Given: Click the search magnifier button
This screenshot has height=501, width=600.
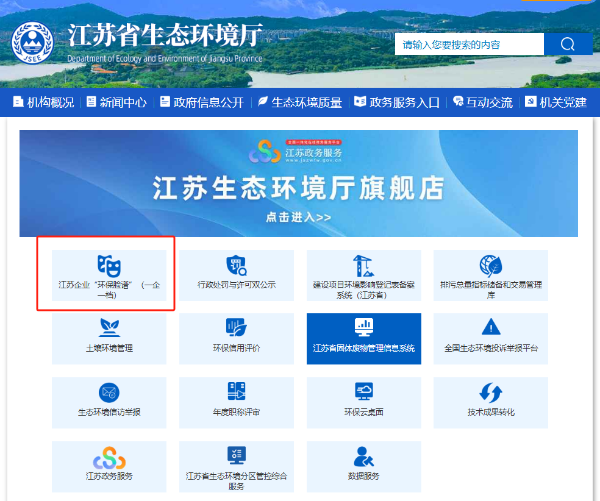Looking at the screenshot, I should [x=568, y=44].
